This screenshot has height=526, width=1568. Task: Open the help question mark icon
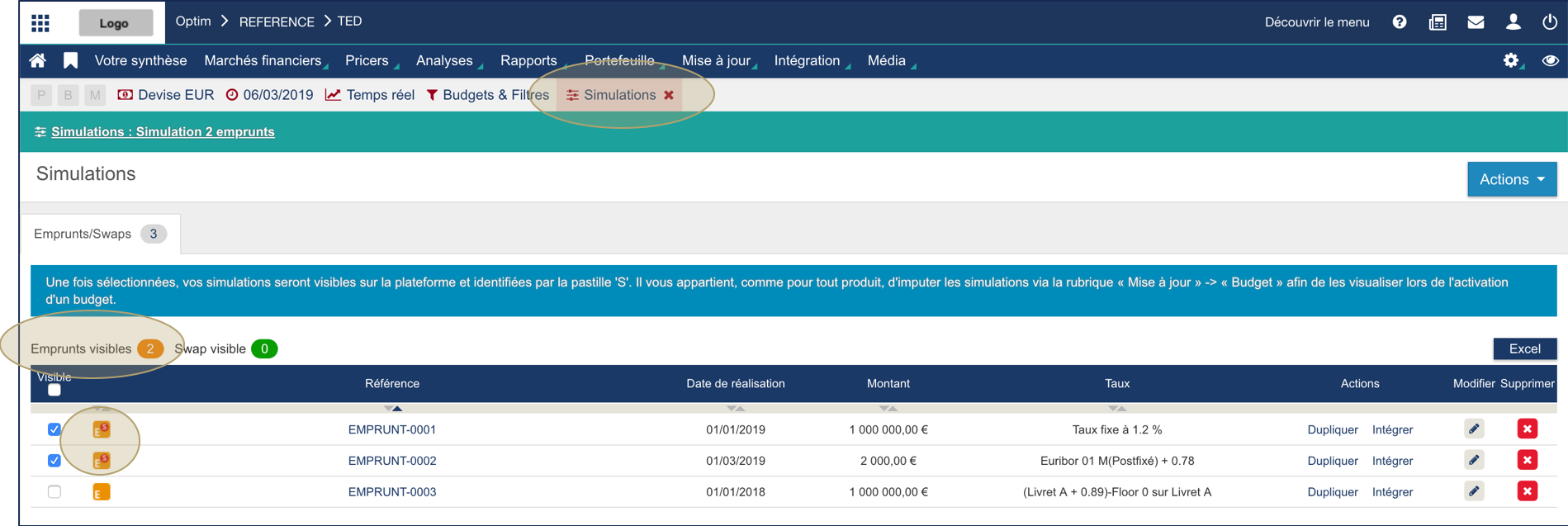[1400, 22]
